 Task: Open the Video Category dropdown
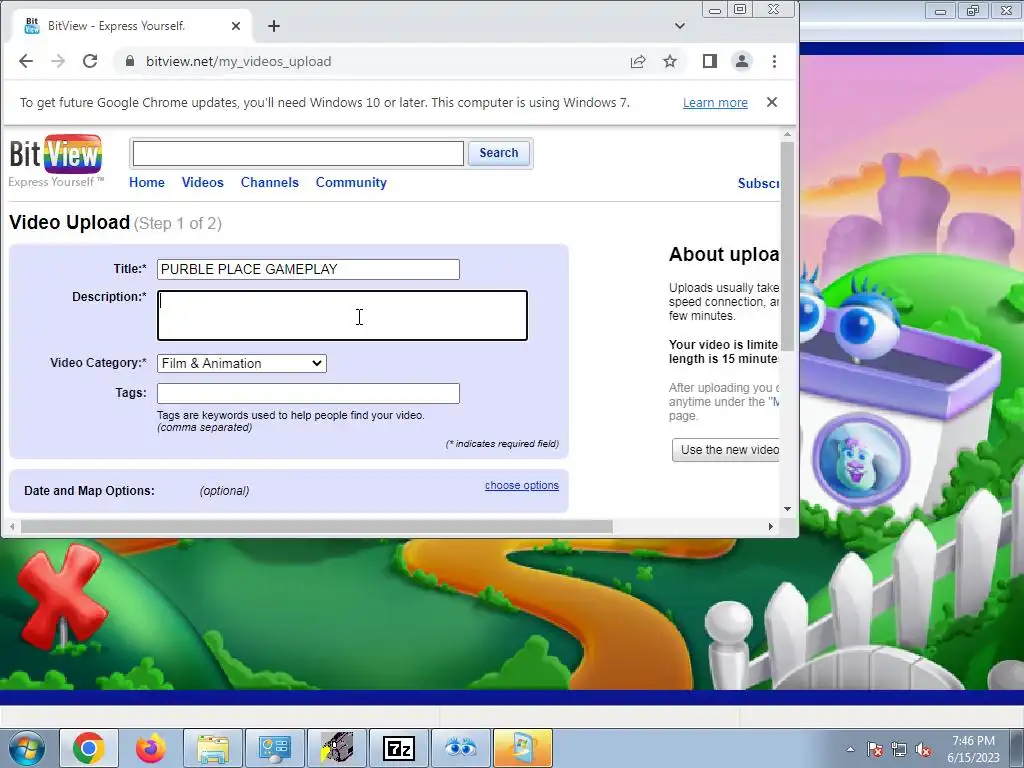click(x=242, y=364)
